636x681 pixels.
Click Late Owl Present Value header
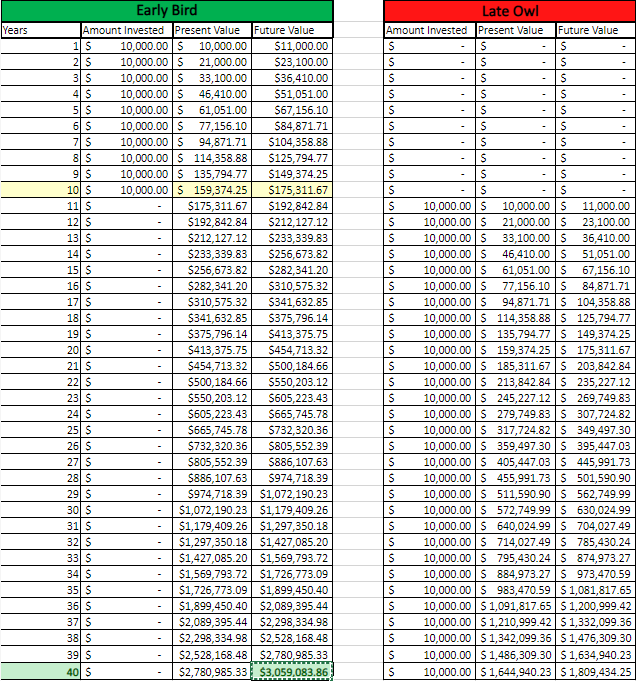[516, 30]
